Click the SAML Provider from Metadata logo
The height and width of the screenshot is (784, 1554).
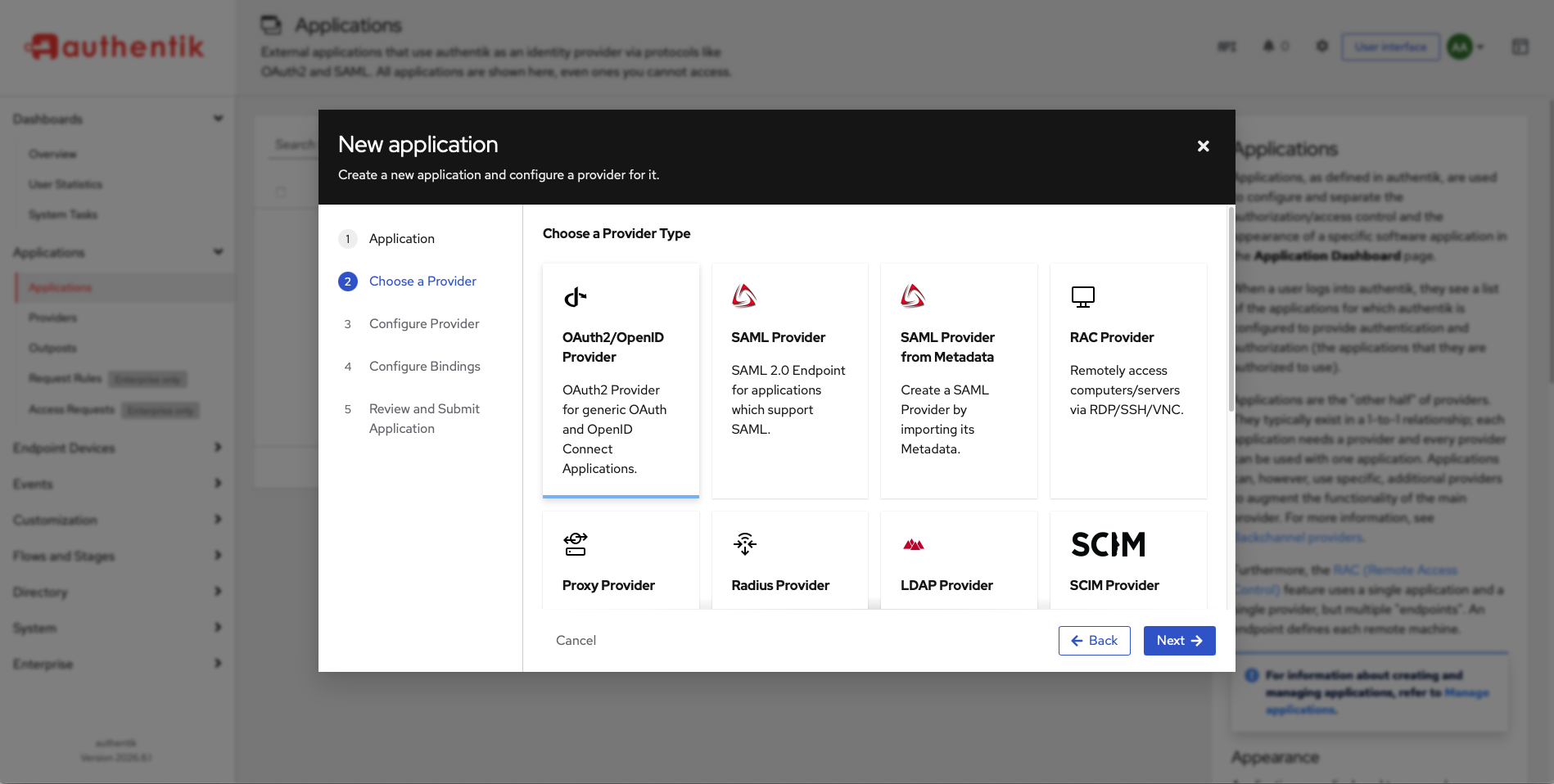pos(913,296)
